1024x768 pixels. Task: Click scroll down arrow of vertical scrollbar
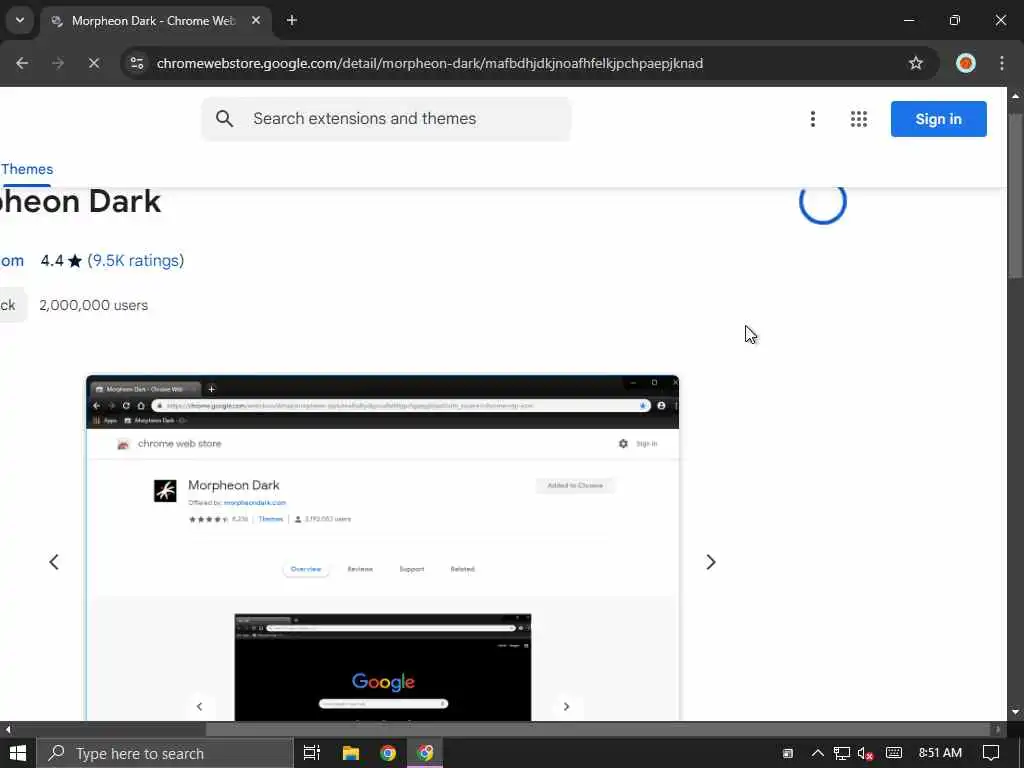coord(1015,712)
